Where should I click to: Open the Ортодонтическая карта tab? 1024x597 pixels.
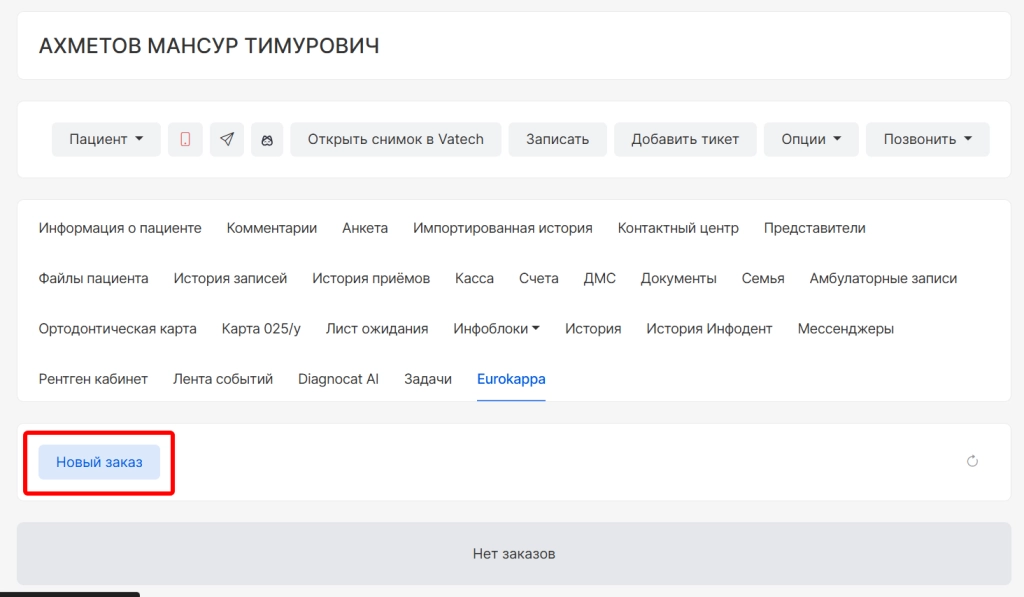(117, 329)
